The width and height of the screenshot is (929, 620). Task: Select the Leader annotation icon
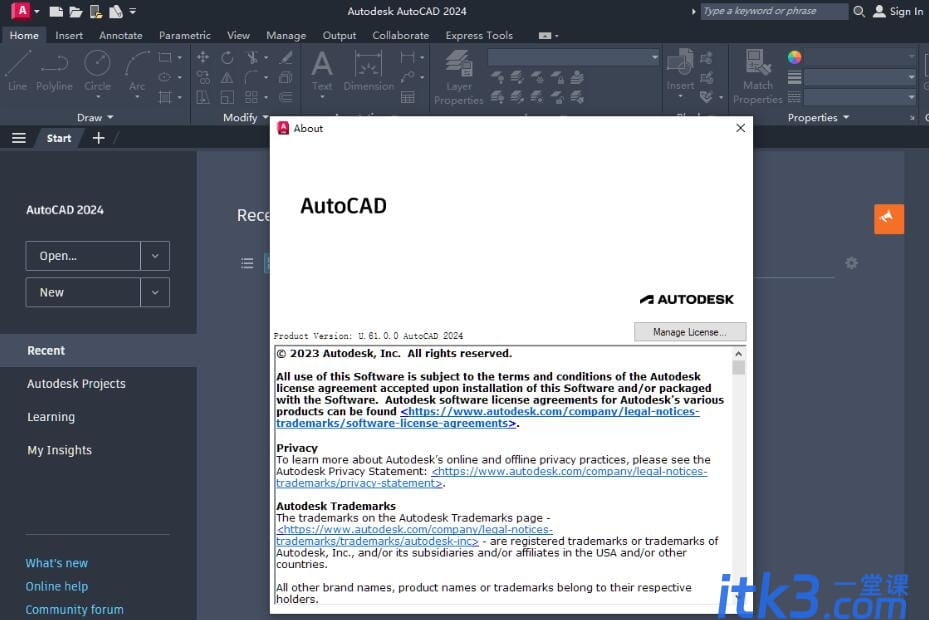point(408,77)
